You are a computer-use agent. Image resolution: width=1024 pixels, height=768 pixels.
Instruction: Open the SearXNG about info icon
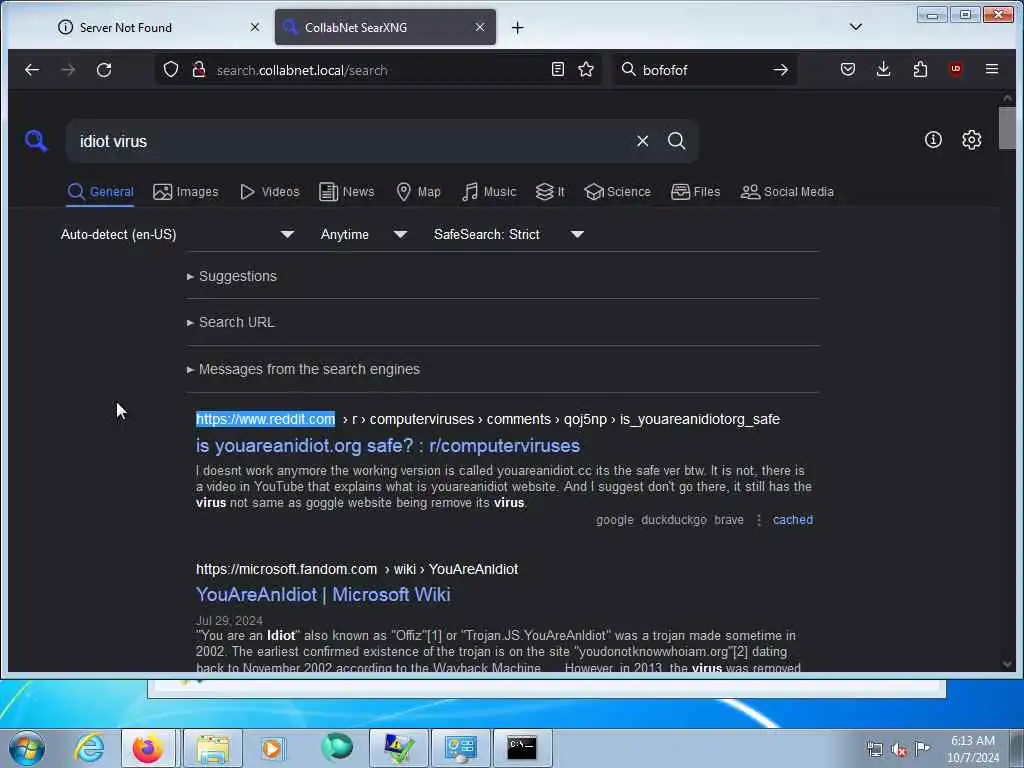click(x=933, y=140)
